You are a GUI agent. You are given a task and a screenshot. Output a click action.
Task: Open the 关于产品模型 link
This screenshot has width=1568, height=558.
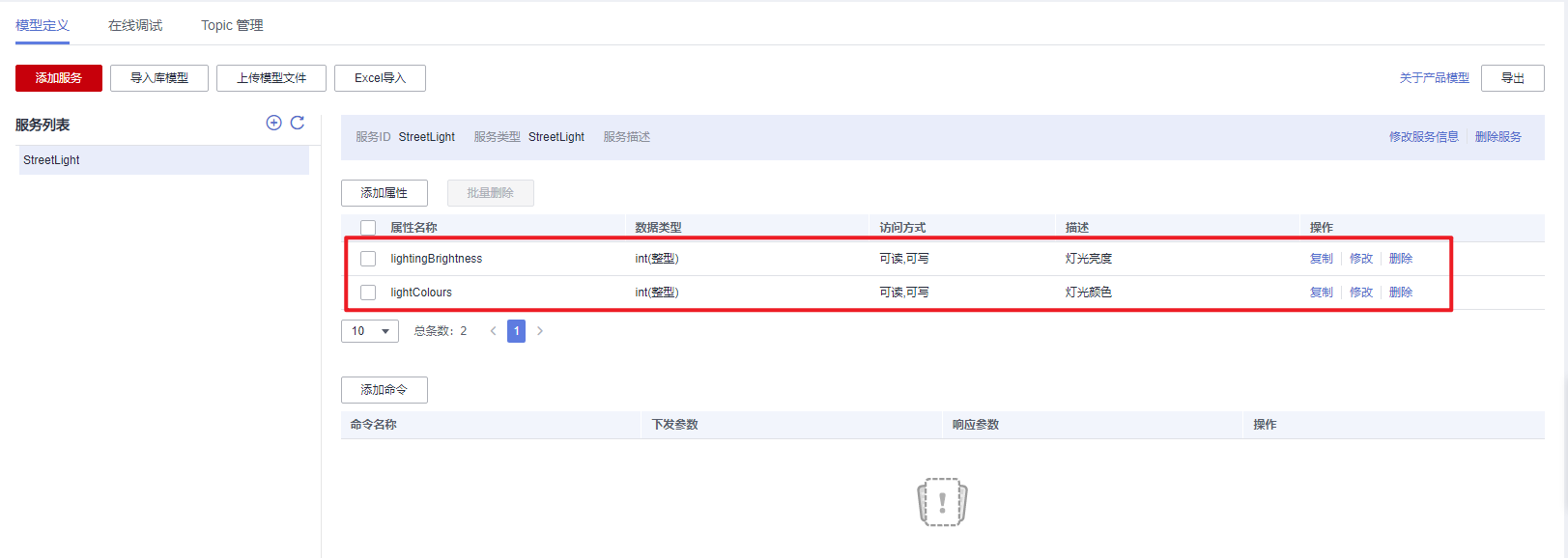pos(1435,78)
